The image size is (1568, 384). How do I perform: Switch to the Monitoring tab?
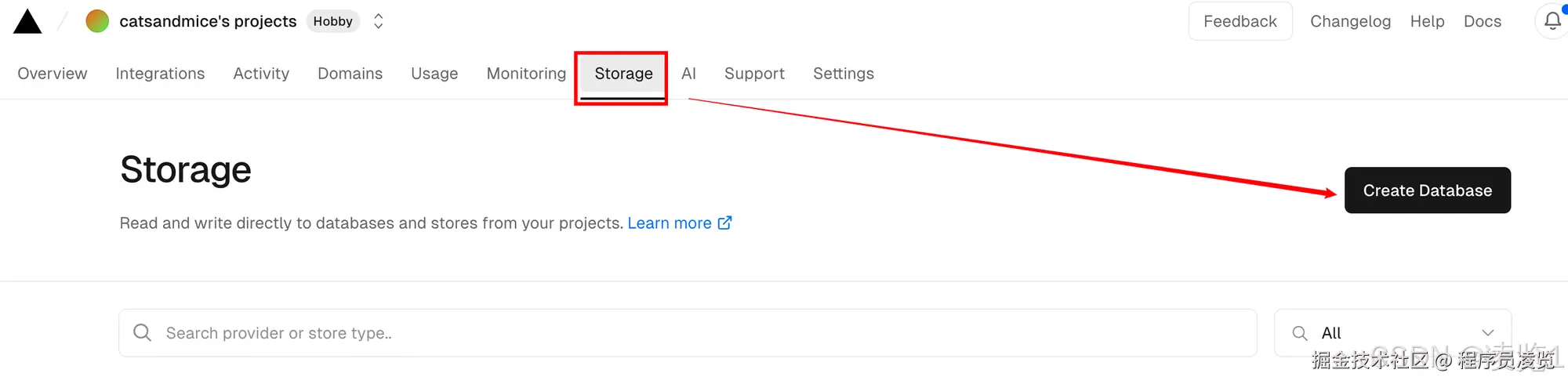[526, 74]
